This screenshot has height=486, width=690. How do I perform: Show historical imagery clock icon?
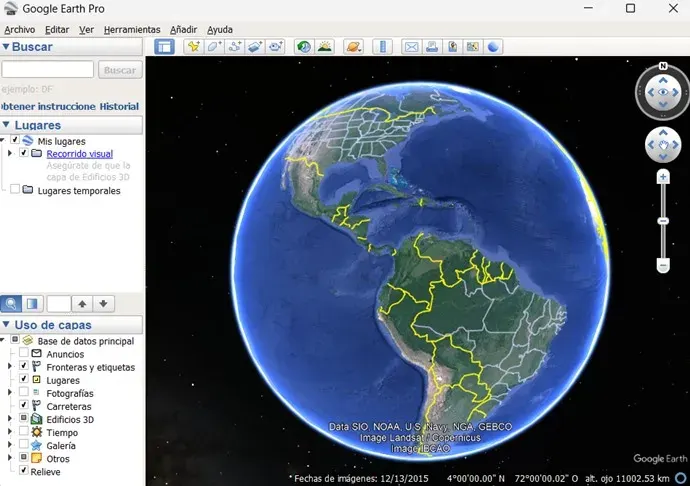coord(304,47)
